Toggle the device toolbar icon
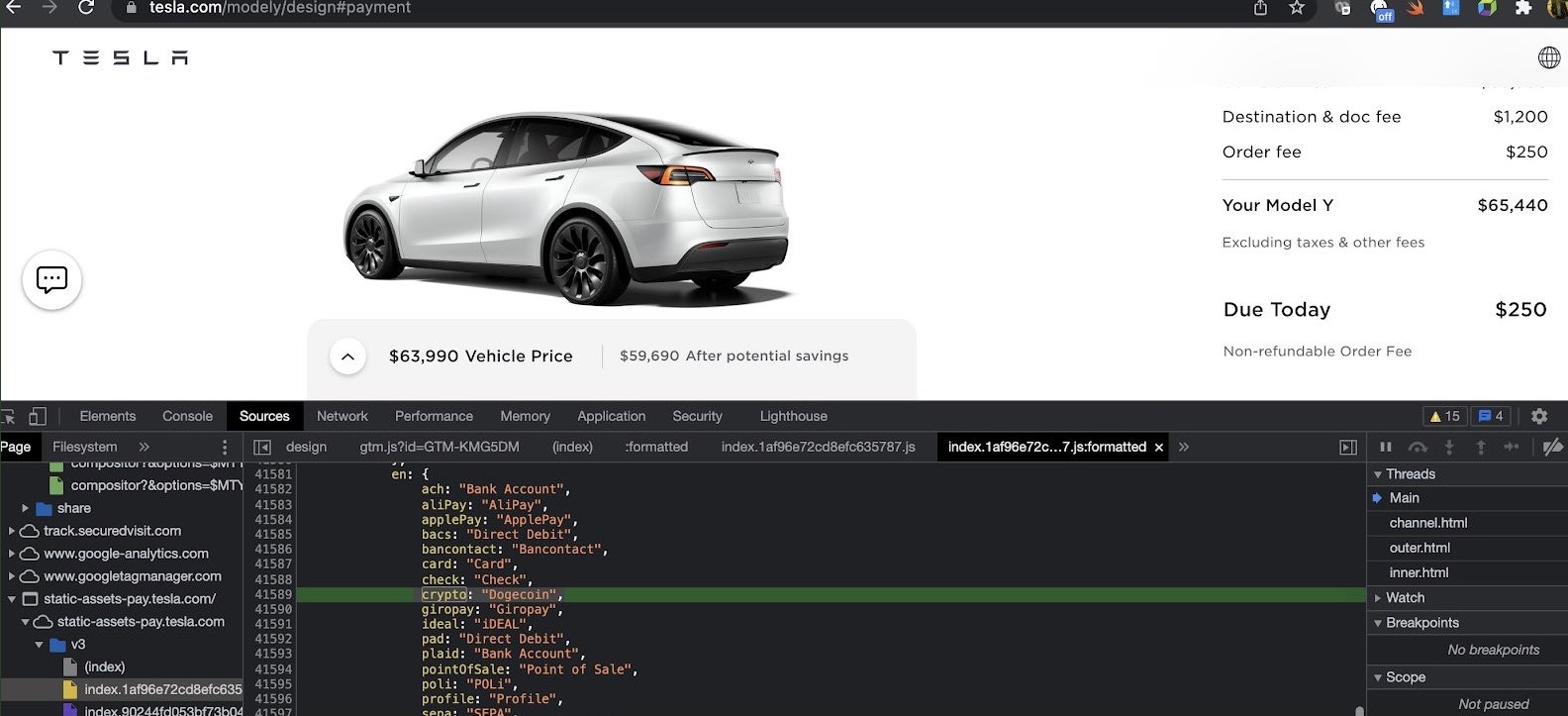 (x=38, y=416)
